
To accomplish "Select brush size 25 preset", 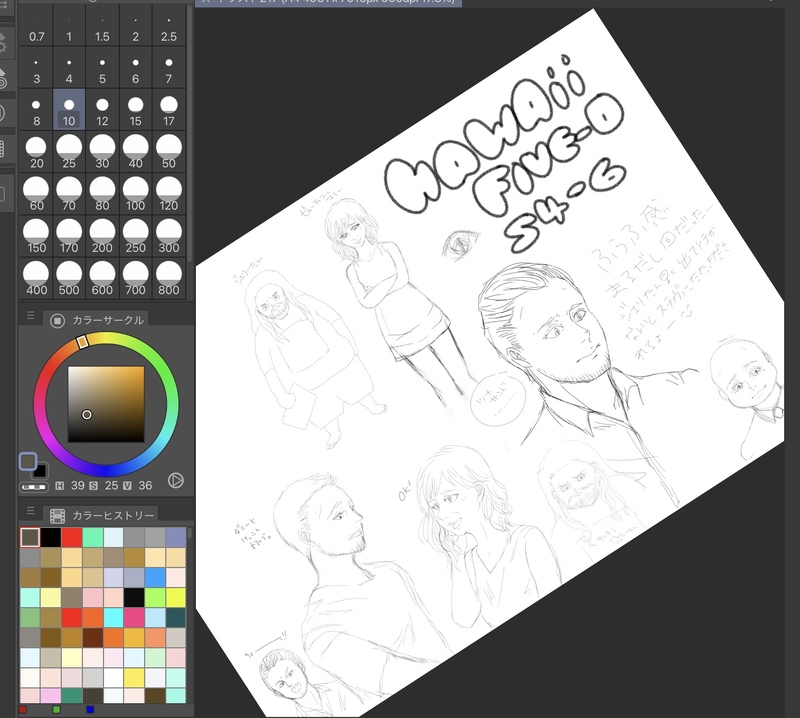I will 69,153.
